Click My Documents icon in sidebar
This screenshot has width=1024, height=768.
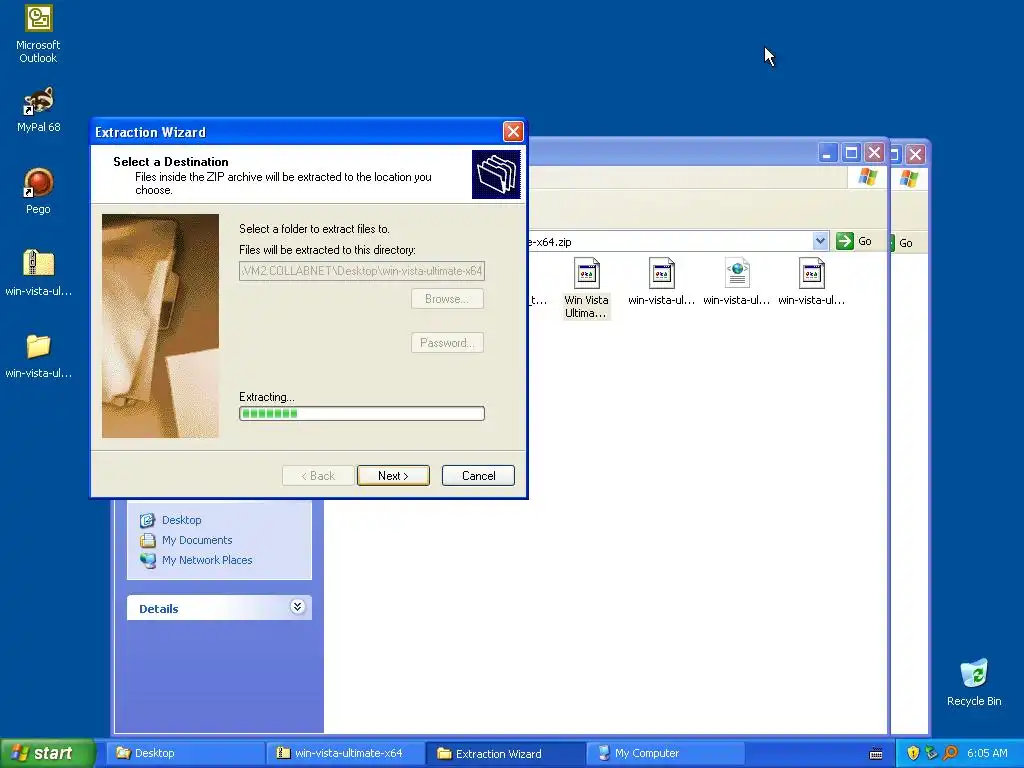pyautogui.click(x=148, y=540)
